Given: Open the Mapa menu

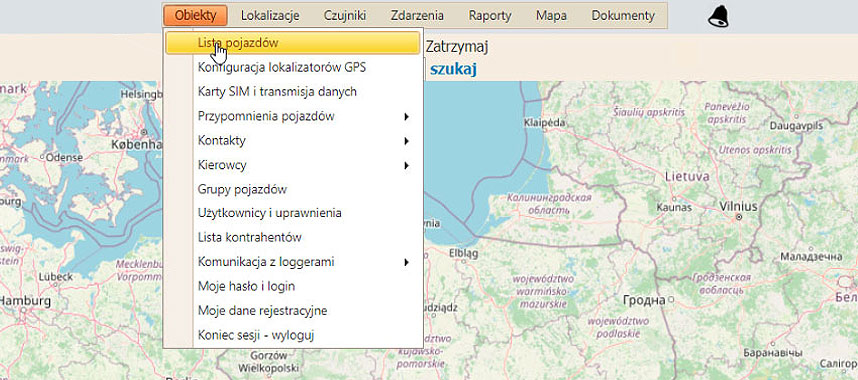Looking at the screenshot, I should (x=551, y=15).
